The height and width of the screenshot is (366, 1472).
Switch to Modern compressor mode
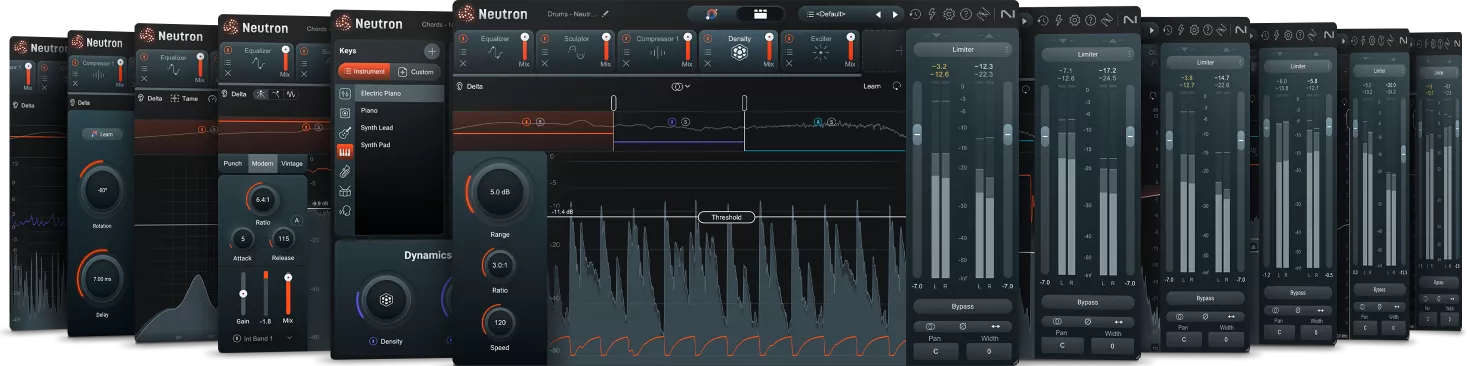(x=263, y=163)
